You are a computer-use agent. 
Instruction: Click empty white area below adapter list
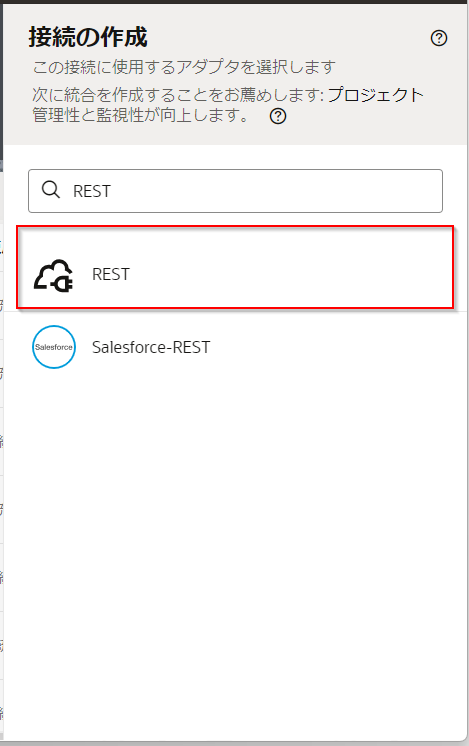235,547
